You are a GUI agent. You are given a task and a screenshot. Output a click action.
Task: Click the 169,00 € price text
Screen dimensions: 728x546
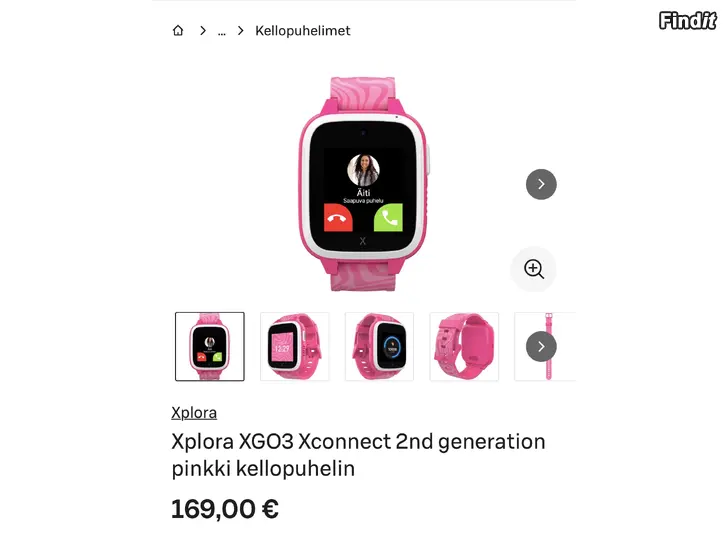pos(225,509)
